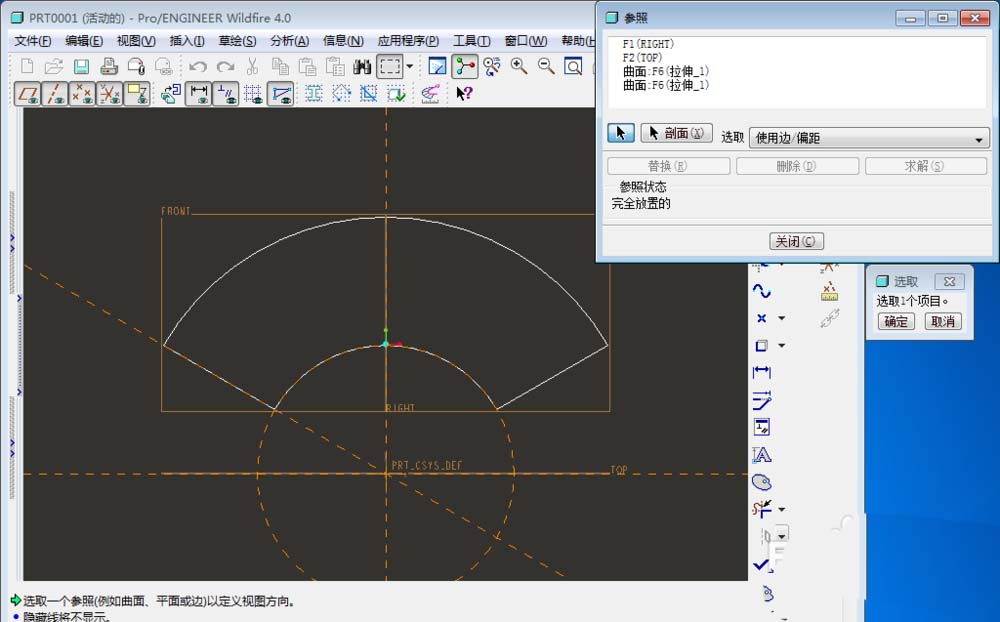The width and height of the screenshot is (1000, 622).
Task: Toggle datum axis display
Action: pos(55,94)
